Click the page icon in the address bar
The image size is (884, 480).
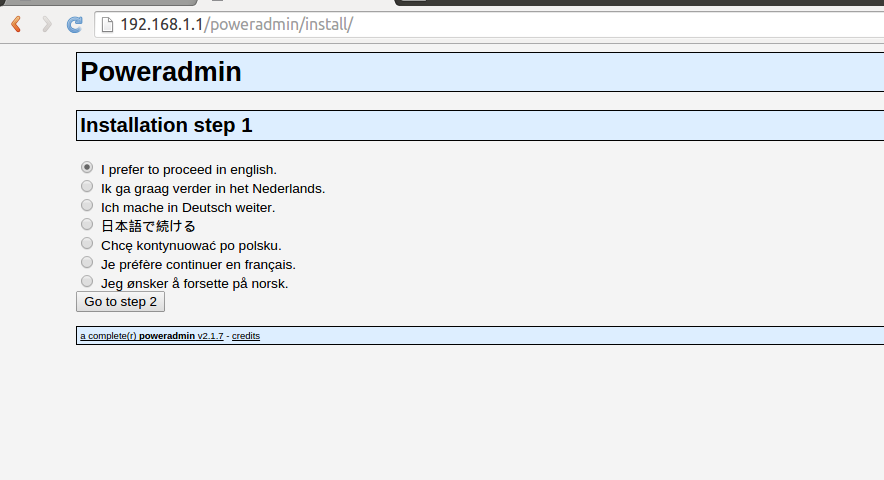click(x=107, y=24)
